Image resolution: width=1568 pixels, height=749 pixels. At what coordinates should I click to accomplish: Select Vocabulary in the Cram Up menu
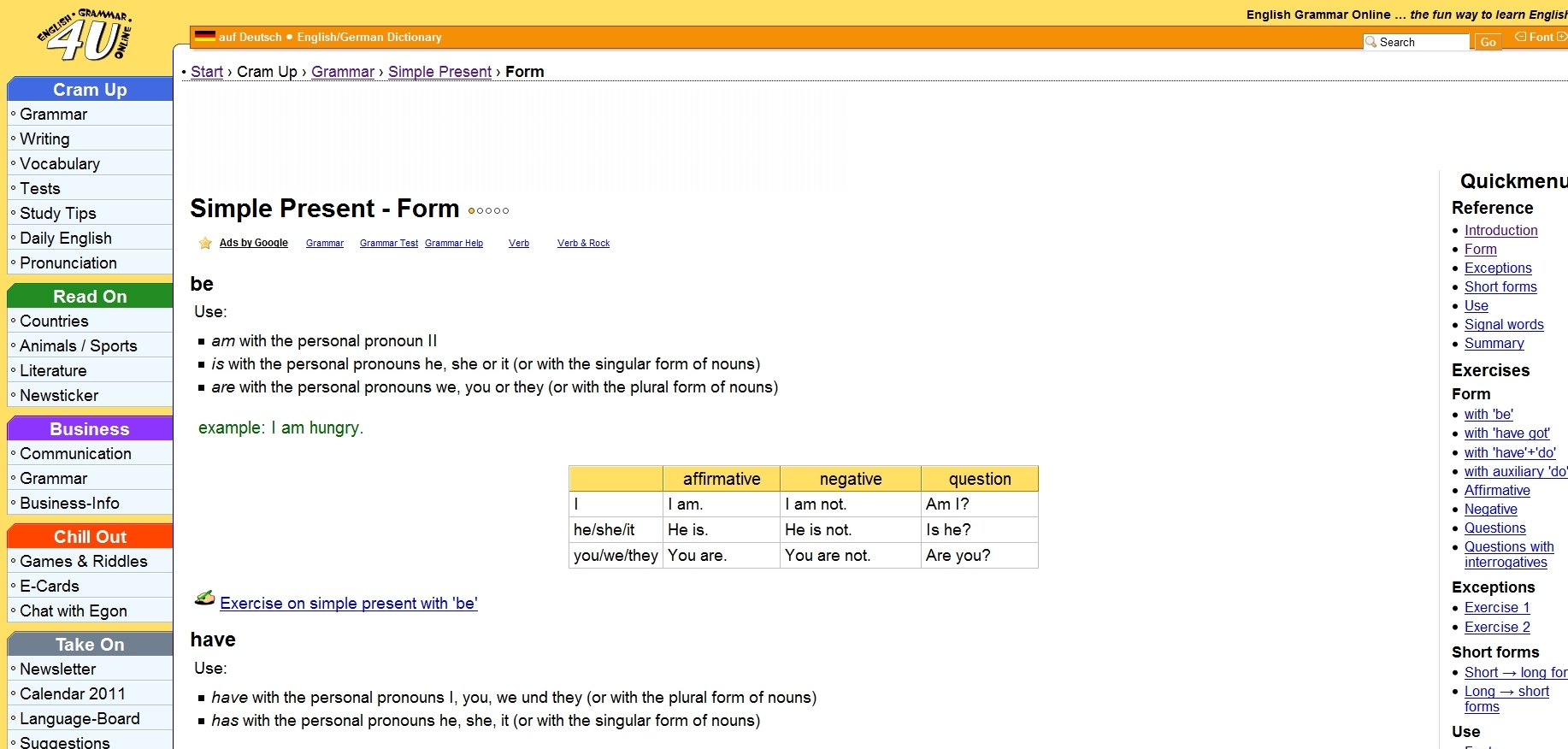point(60,164)
